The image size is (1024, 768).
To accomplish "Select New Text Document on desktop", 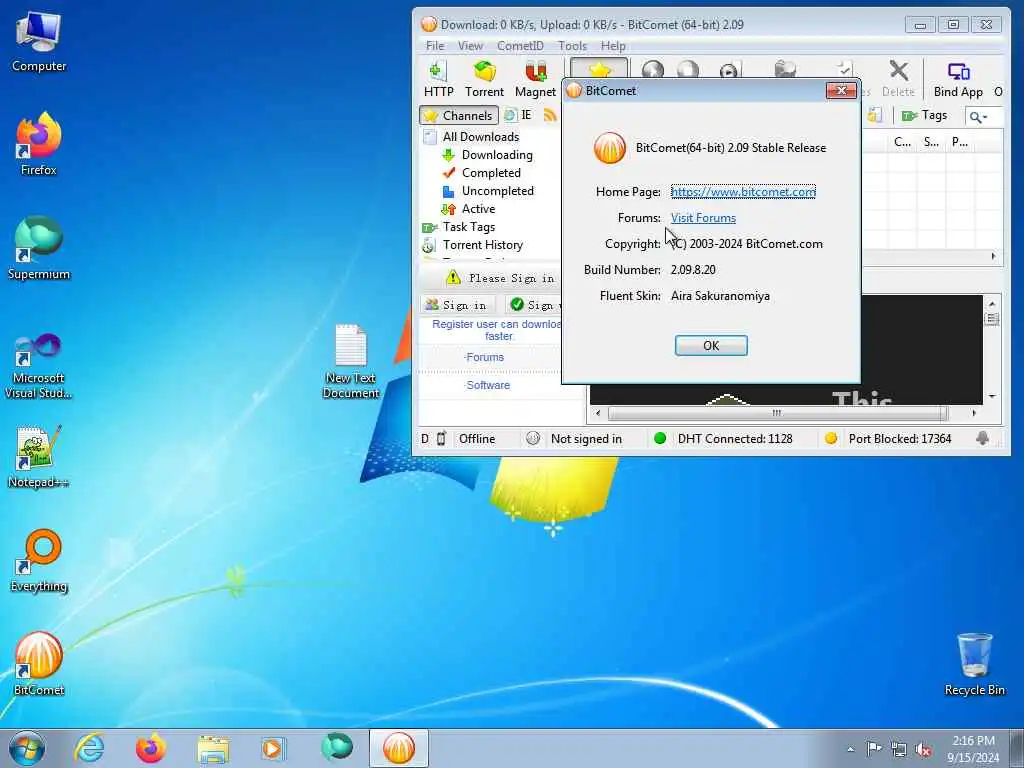I will pos(351,361).
